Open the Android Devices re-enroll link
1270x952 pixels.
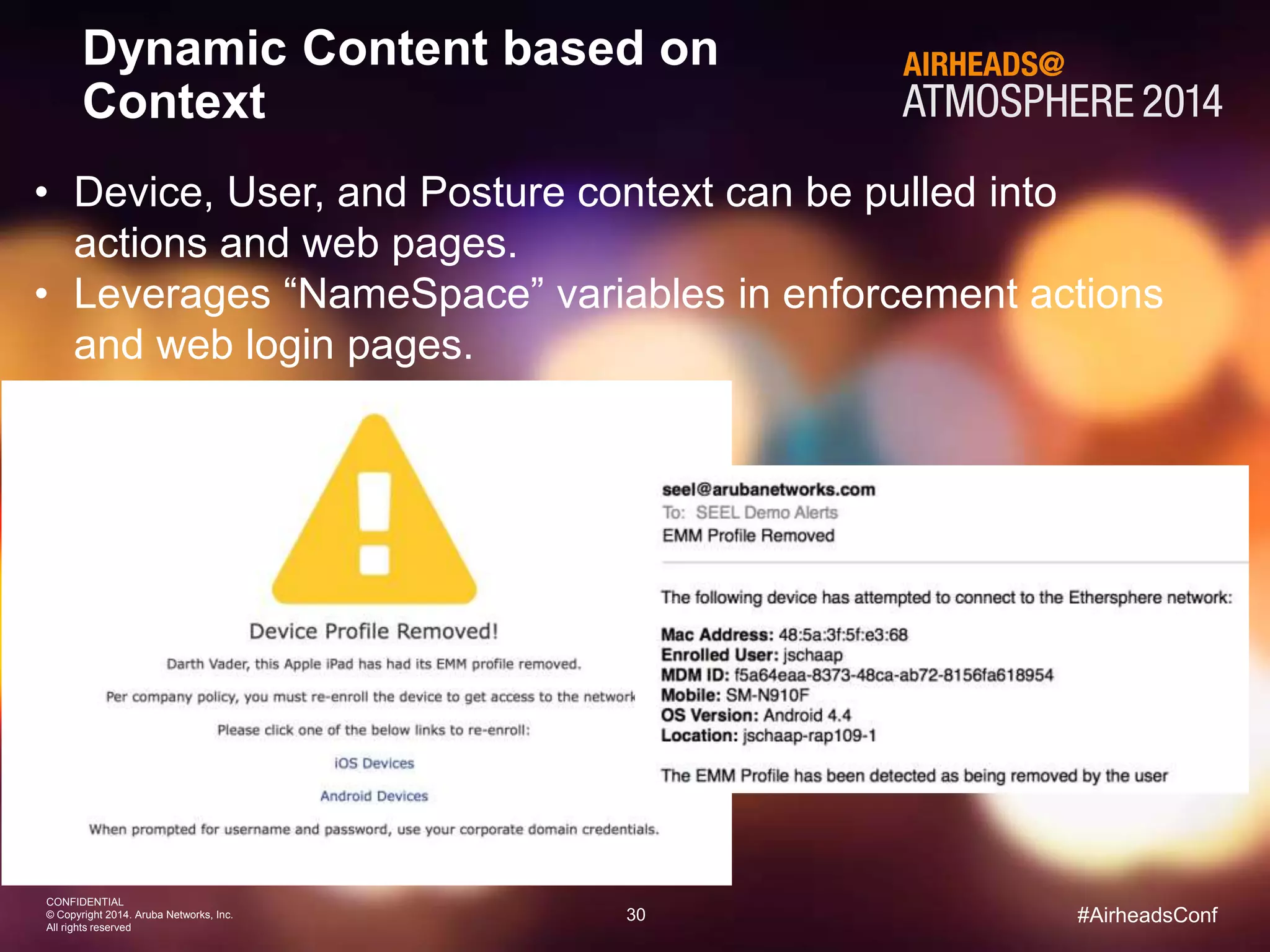(x=374, y=796)
